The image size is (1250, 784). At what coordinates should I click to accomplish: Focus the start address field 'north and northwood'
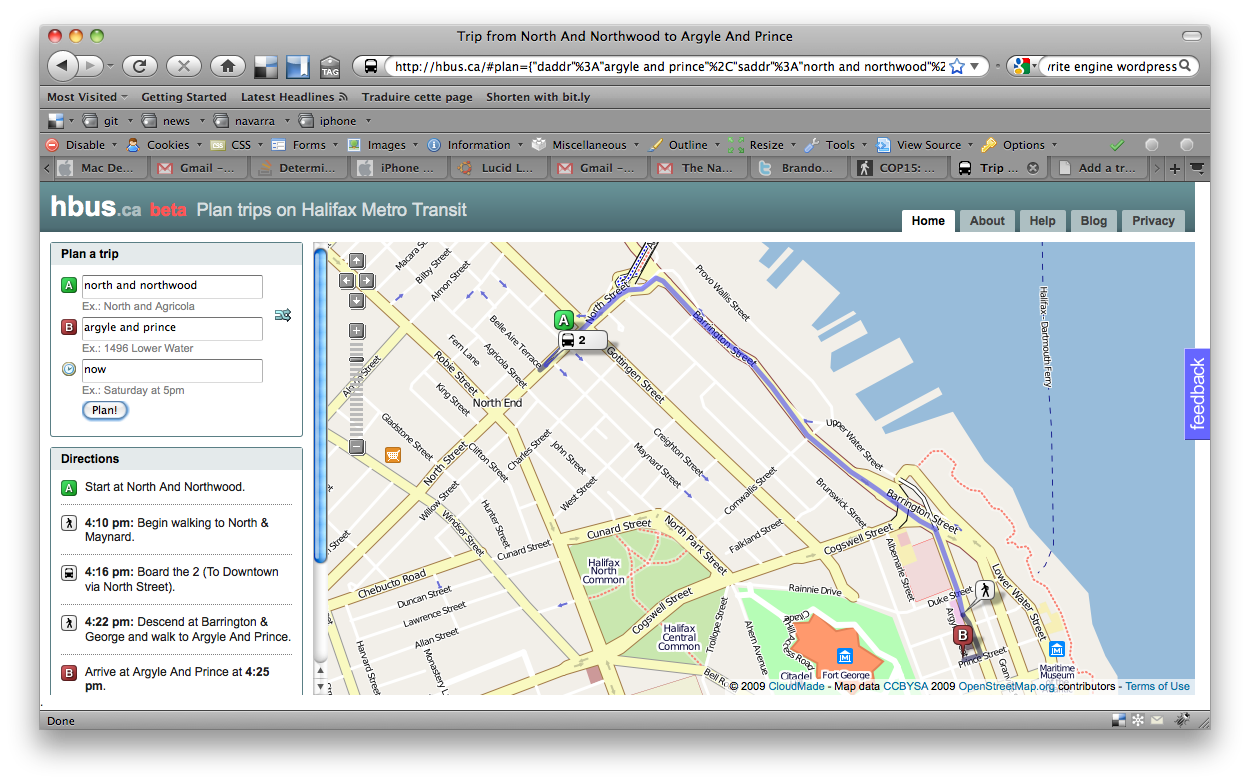click(172, 286)
